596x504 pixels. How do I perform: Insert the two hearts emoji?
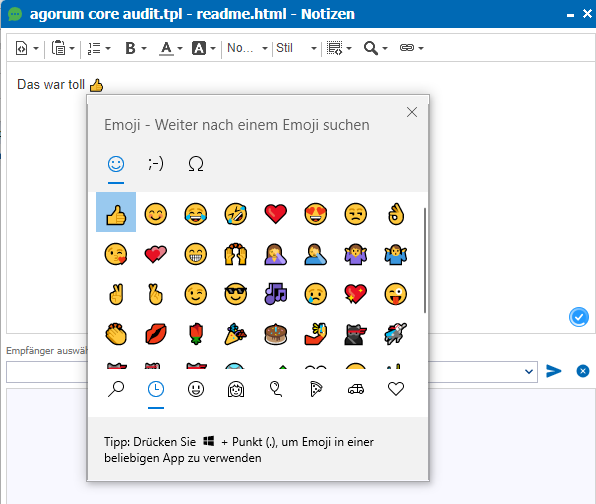pyautogui.click(x=156, y=254)
